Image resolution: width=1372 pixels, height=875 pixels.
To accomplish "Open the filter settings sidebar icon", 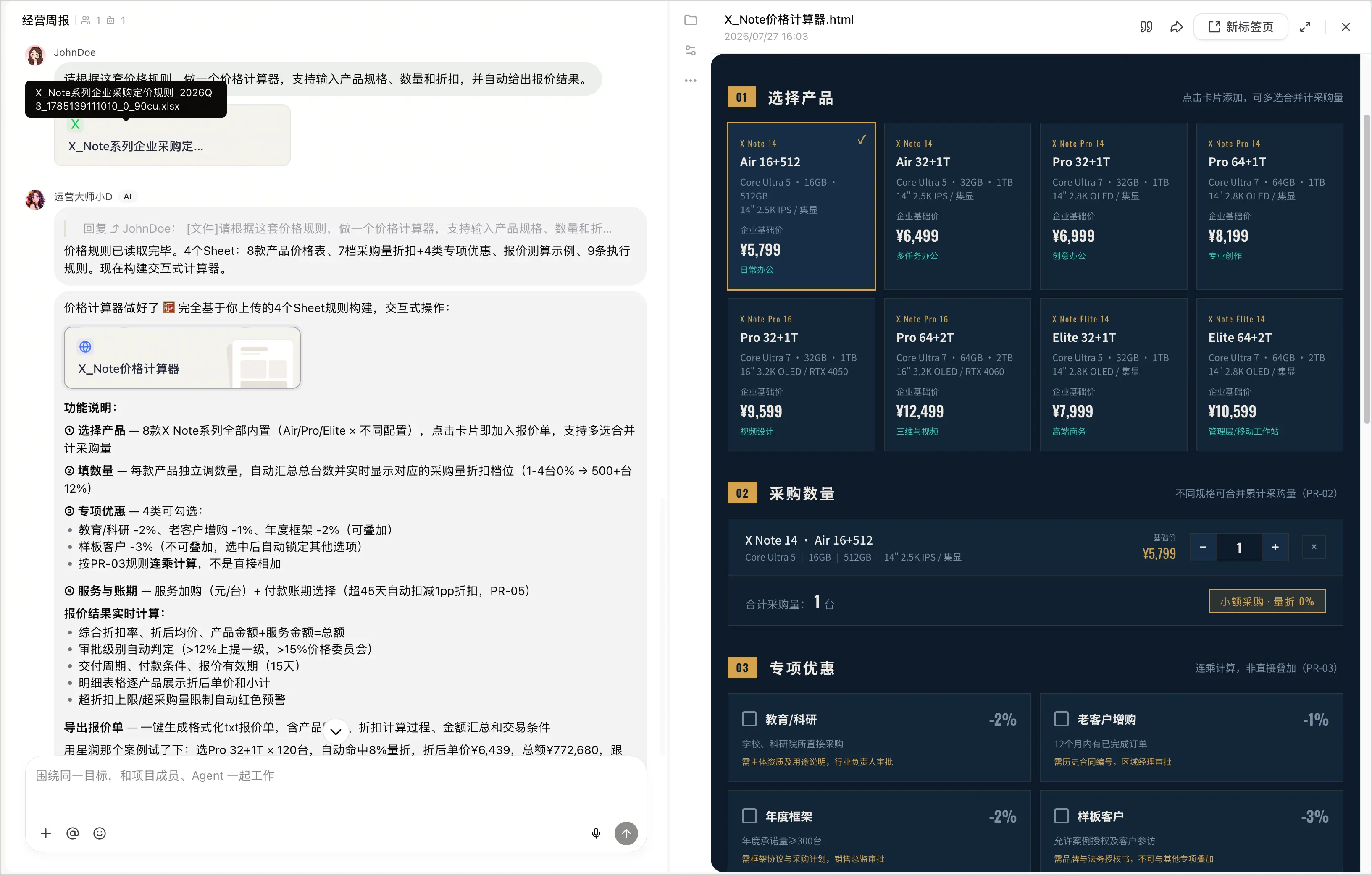I will [690, 50].
